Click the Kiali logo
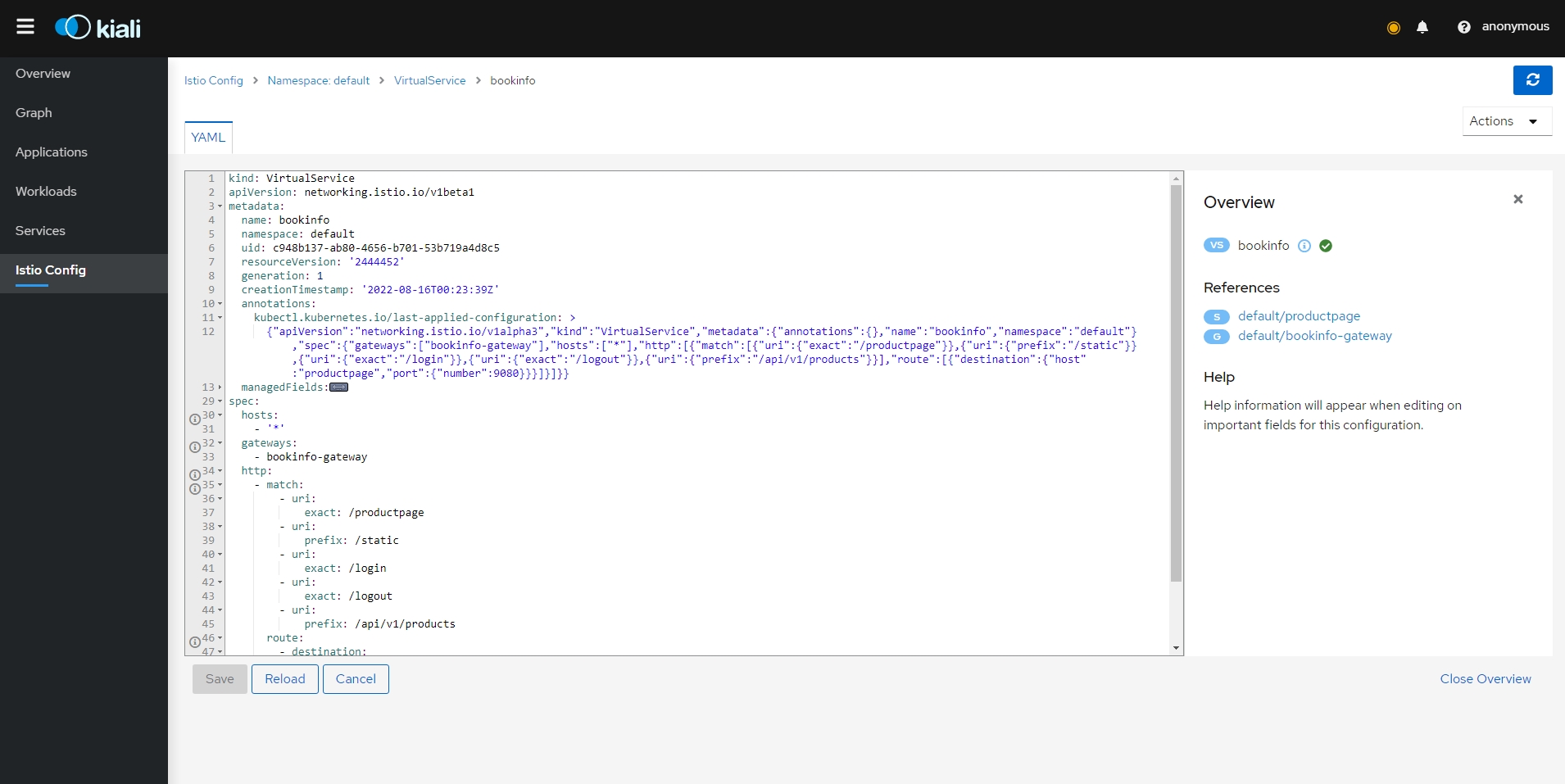Screen dimensions: 1565x784 98,28
